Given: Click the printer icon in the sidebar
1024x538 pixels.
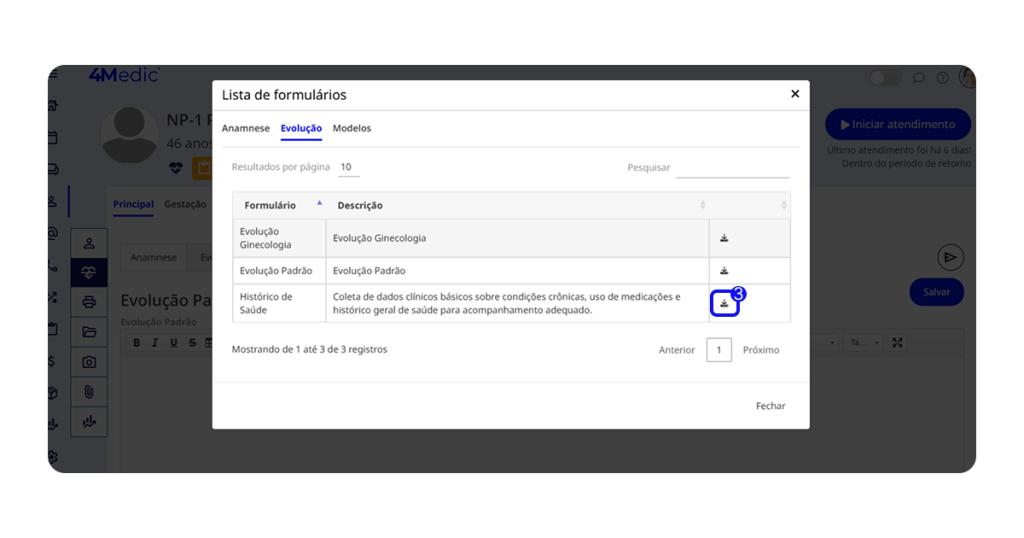Looking at the screenshot, I should (x=89, y=302).
